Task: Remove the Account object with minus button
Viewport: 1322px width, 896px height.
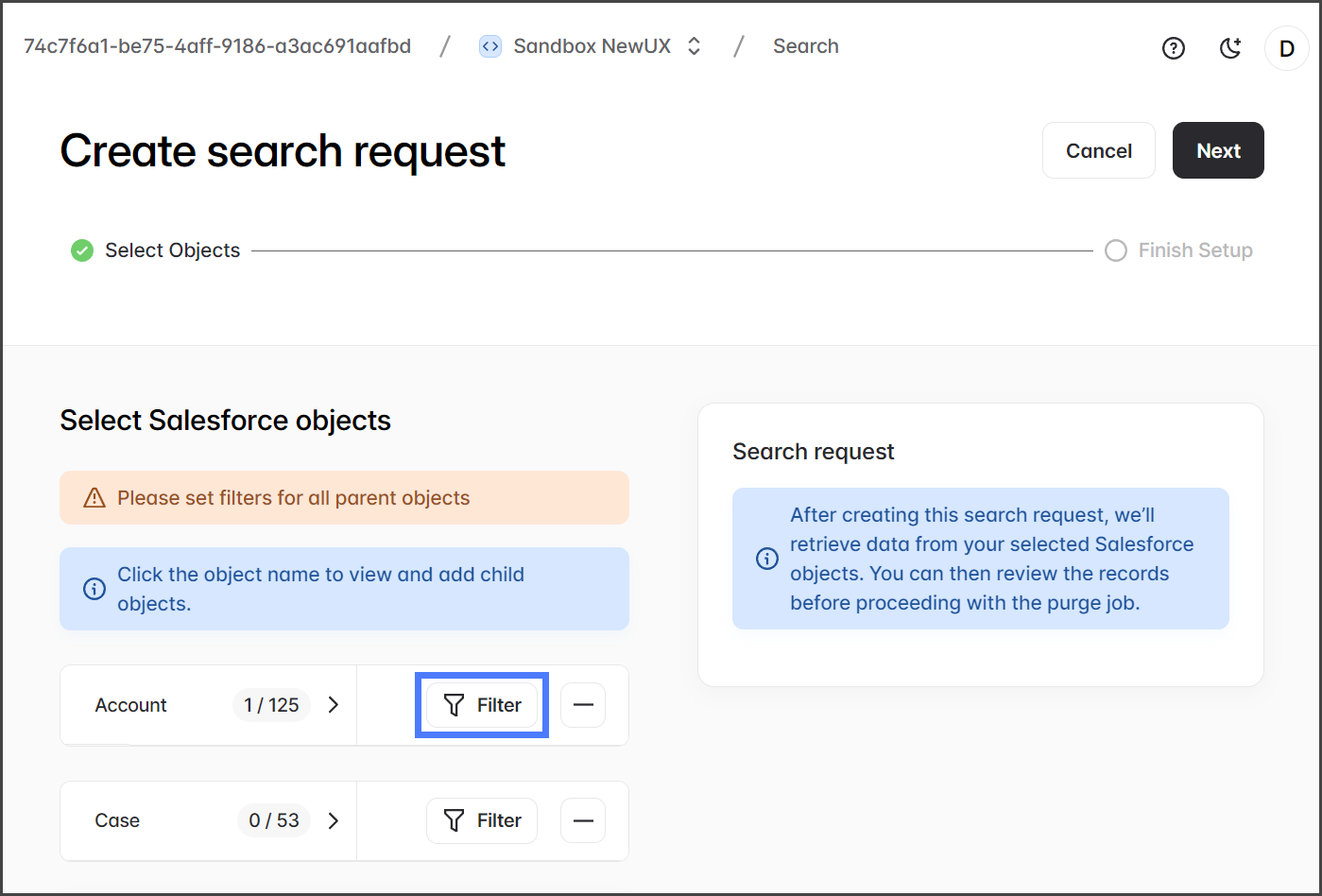Action: (x=583, y=705)
